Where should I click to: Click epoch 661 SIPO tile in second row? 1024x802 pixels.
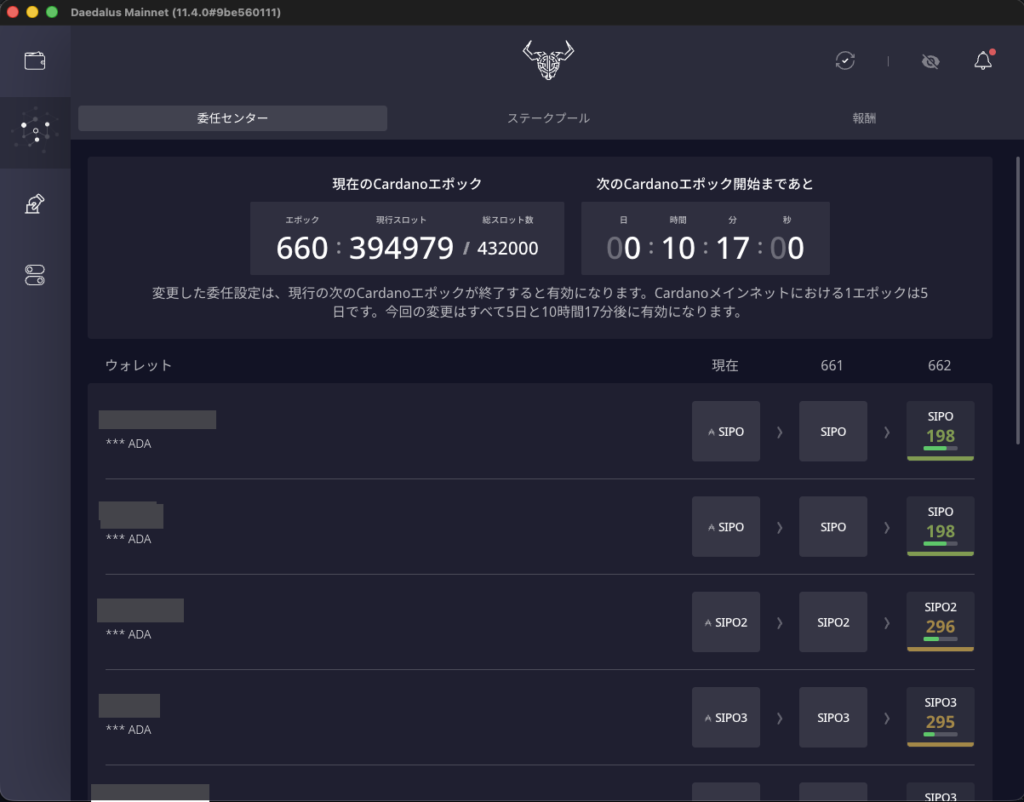click(833, 526)
